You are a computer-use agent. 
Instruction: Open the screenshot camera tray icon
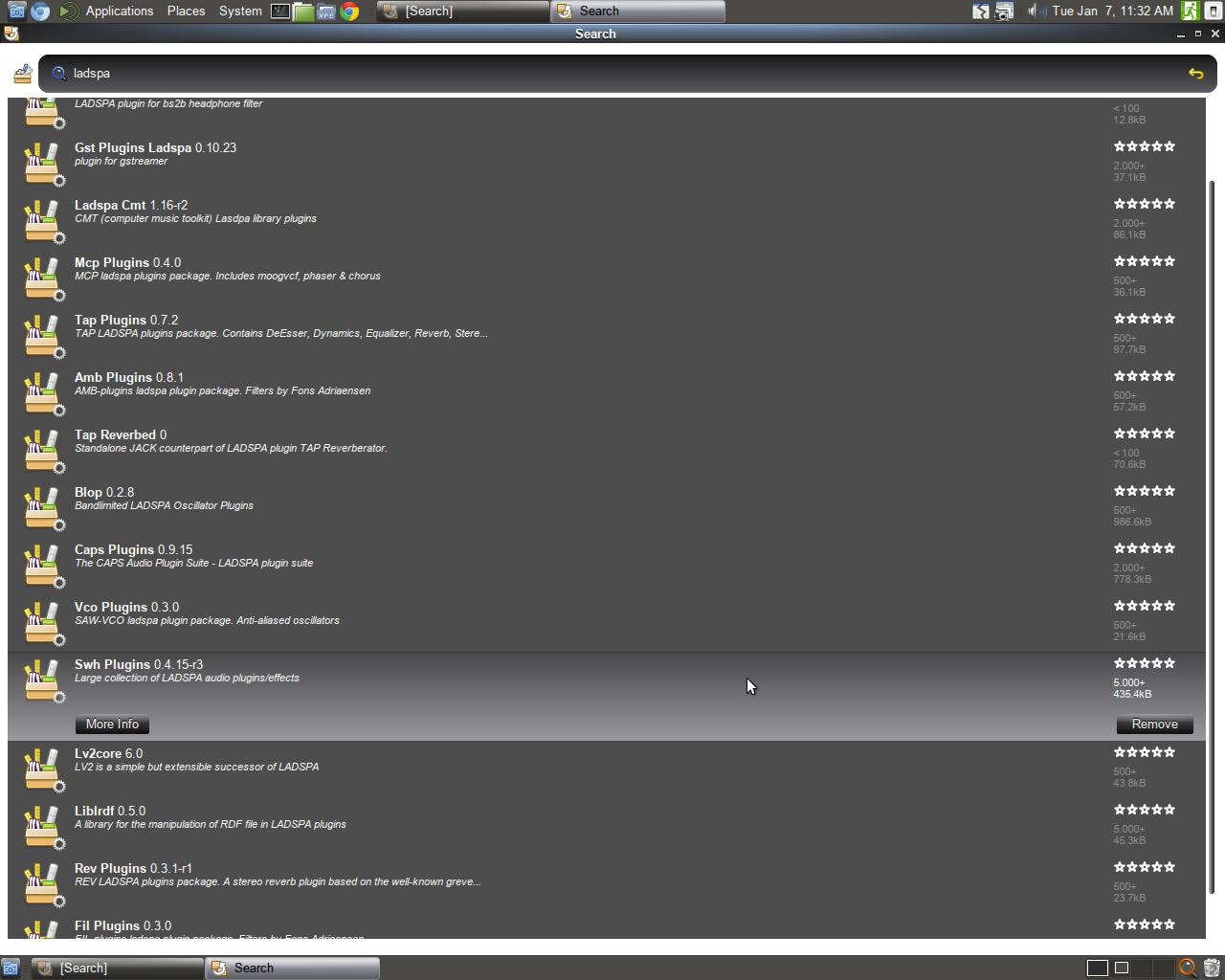(1004, 11)
